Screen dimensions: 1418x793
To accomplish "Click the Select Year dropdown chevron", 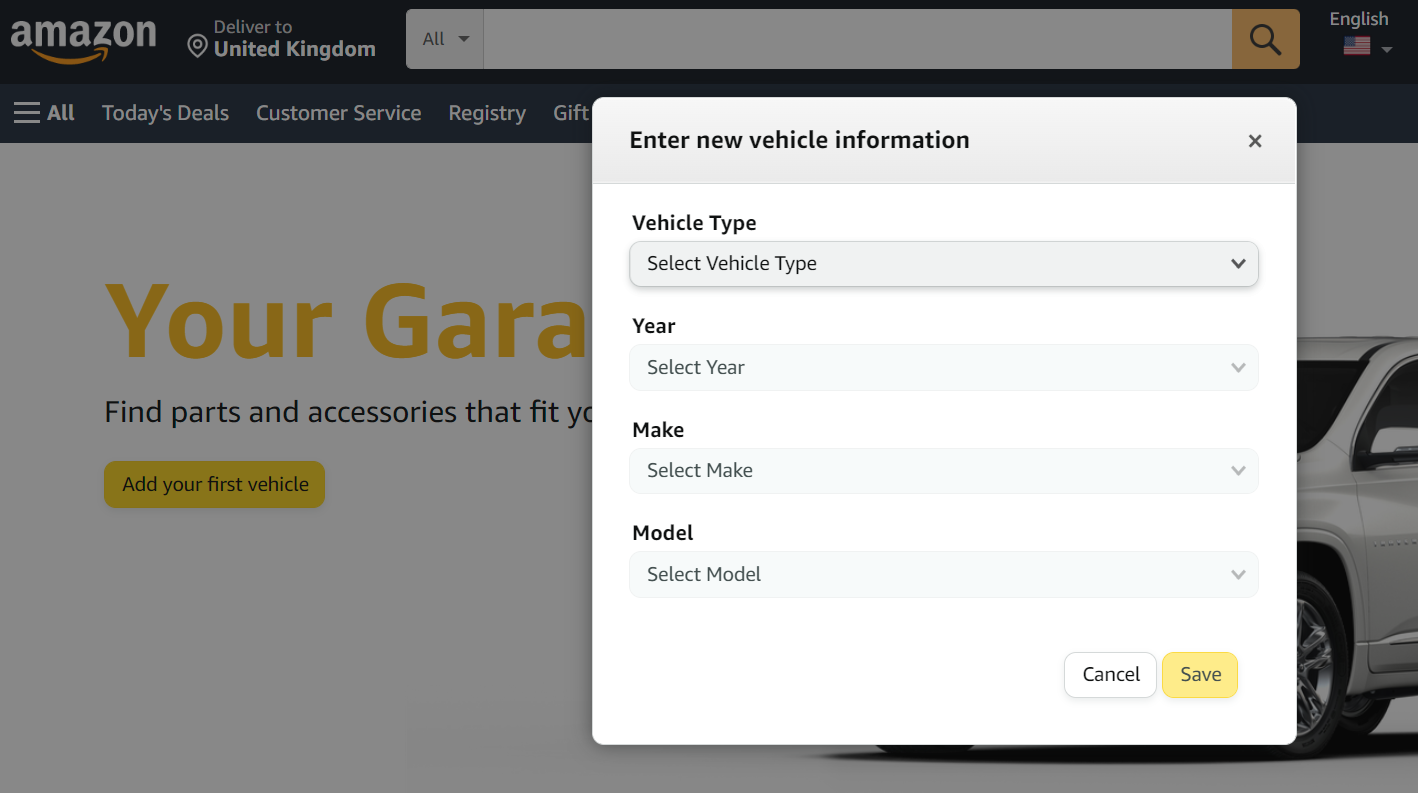I will [x=1238, y=367].
